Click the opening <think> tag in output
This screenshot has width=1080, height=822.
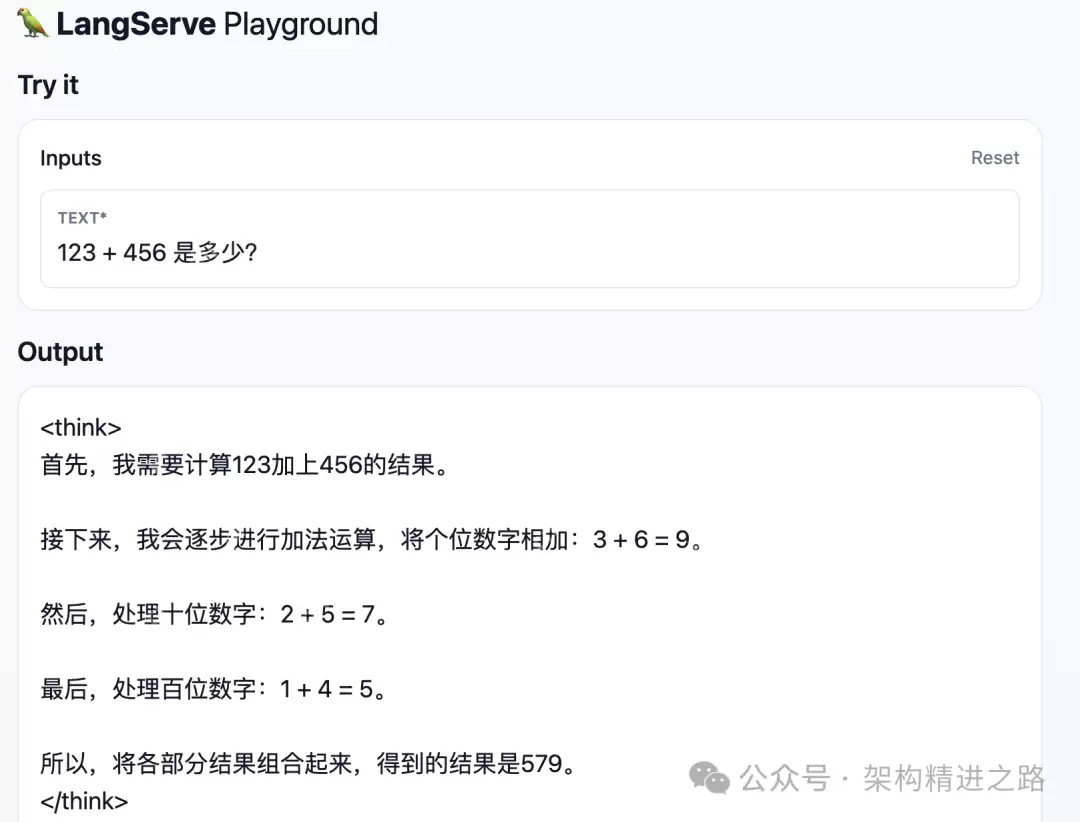[x=80, y=427]
